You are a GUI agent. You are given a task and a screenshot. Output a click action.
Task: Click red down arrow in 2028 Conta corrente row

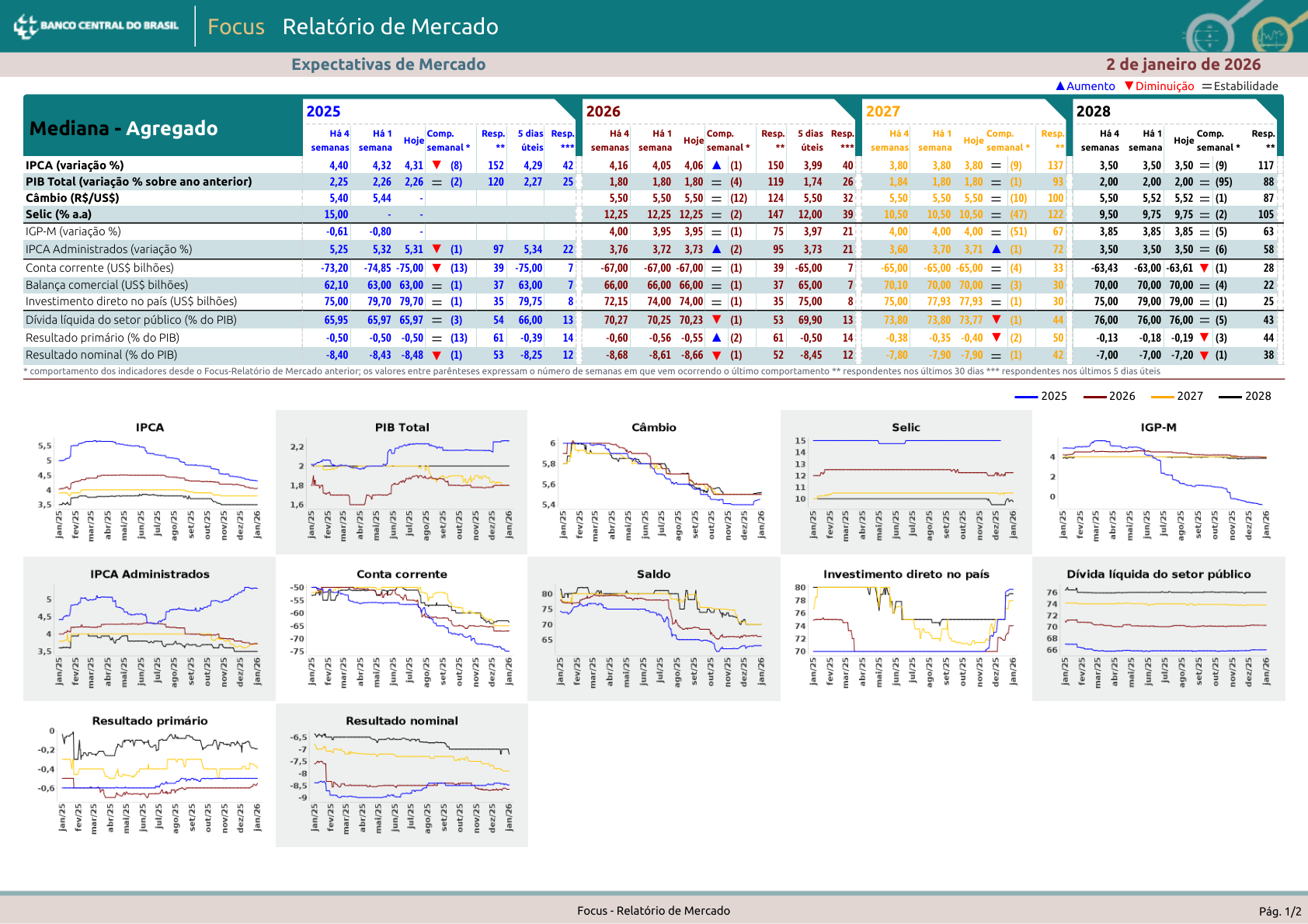point(1204,268)
